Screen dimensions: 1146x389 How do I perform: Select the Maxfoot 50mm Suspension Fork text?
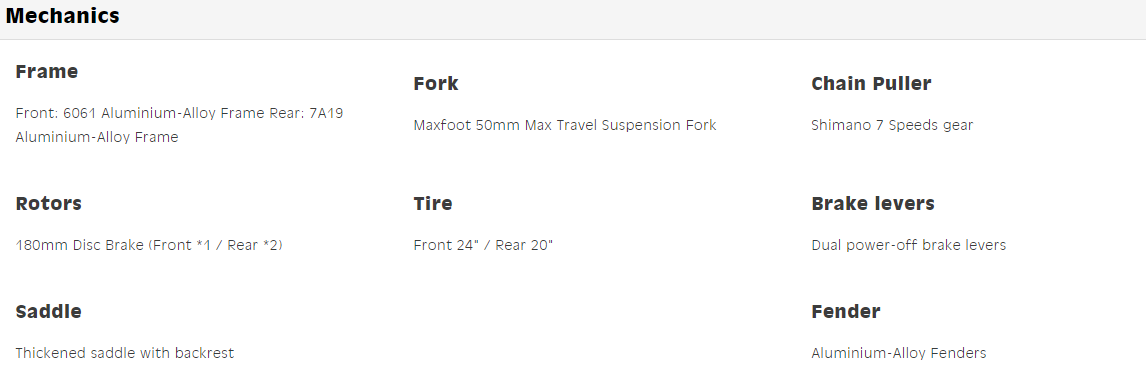click(x=565, y=125)
